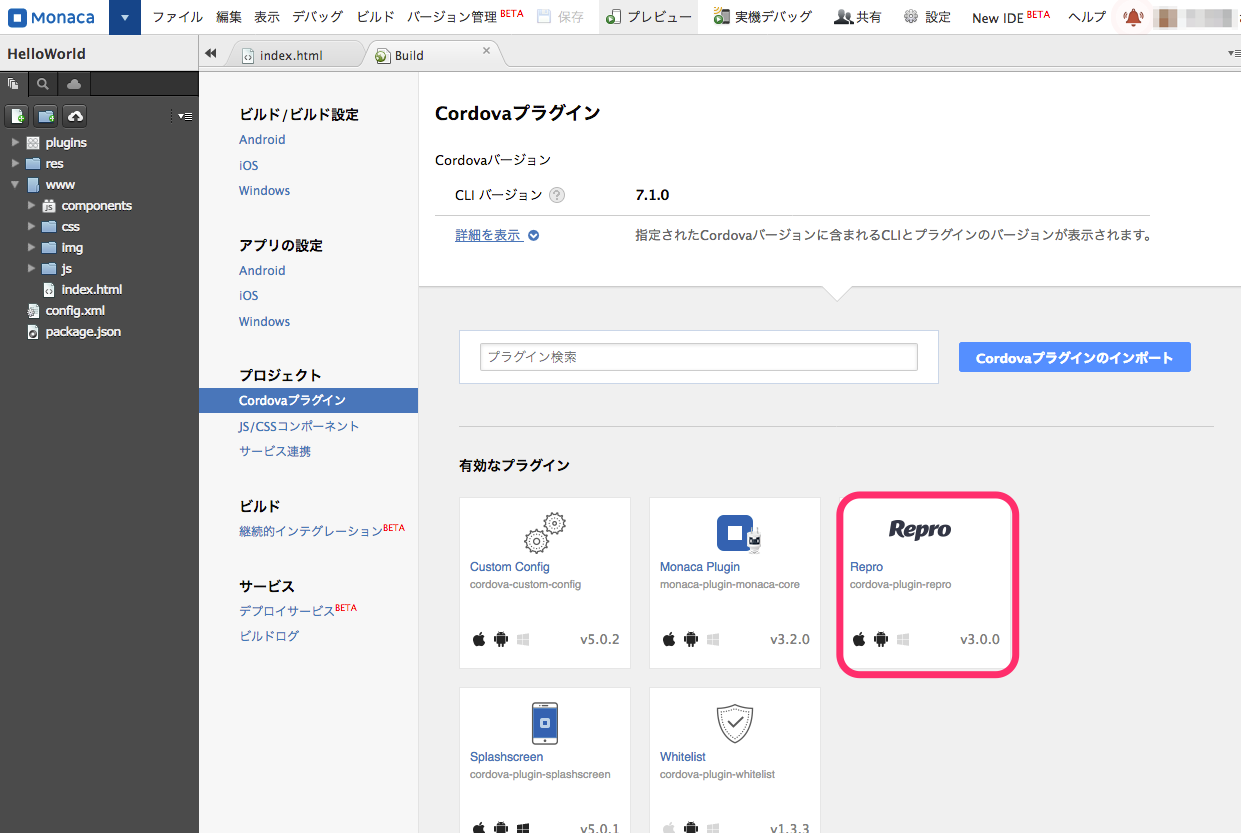Image resolution: width=1241 pixels, height=833 pixels.
Task: Open index.html in file tree
Action: pyautogui.click(x=91, y=289)
